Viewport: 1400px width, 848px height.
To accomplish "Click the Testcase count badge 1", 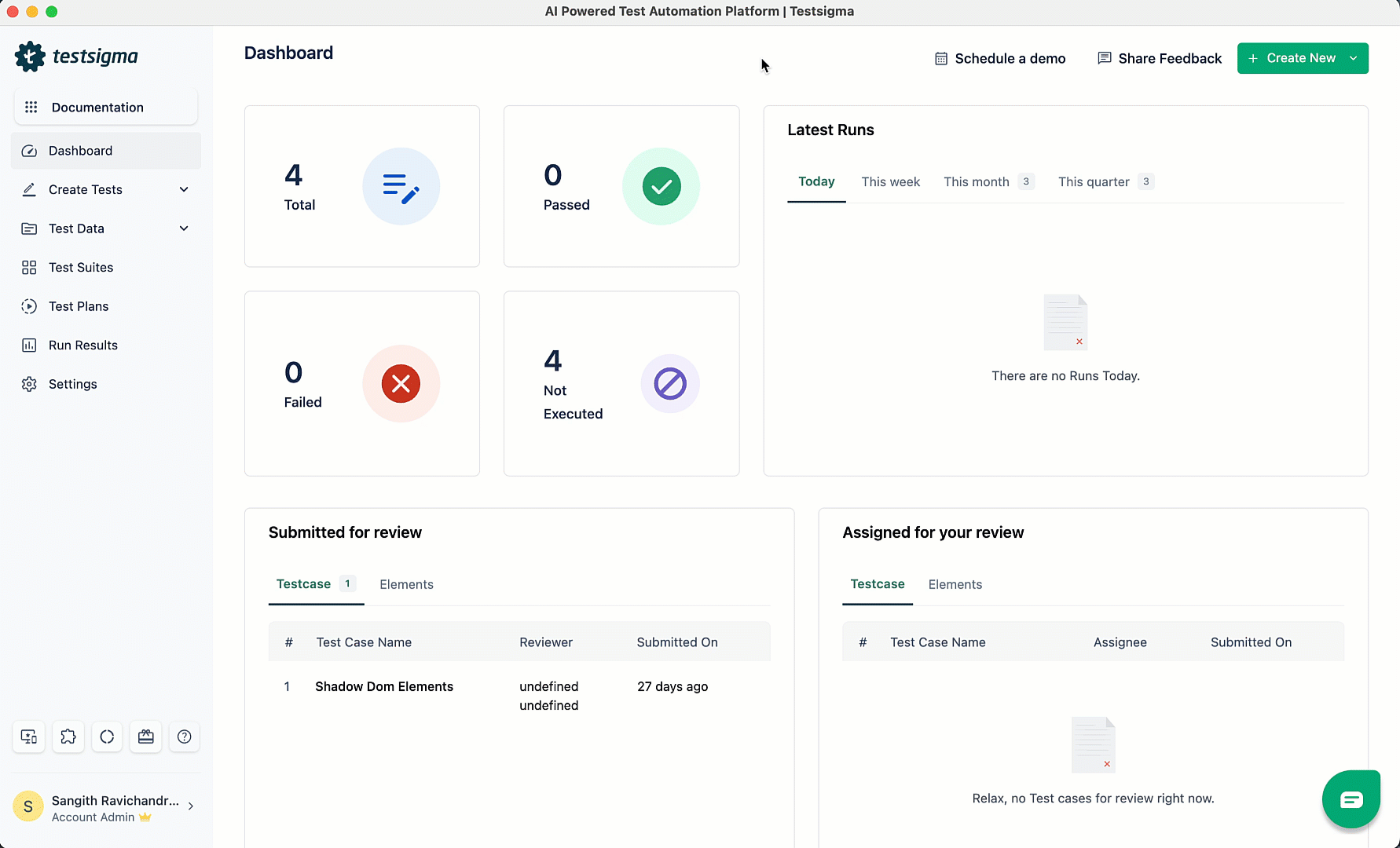I will 347,584.
